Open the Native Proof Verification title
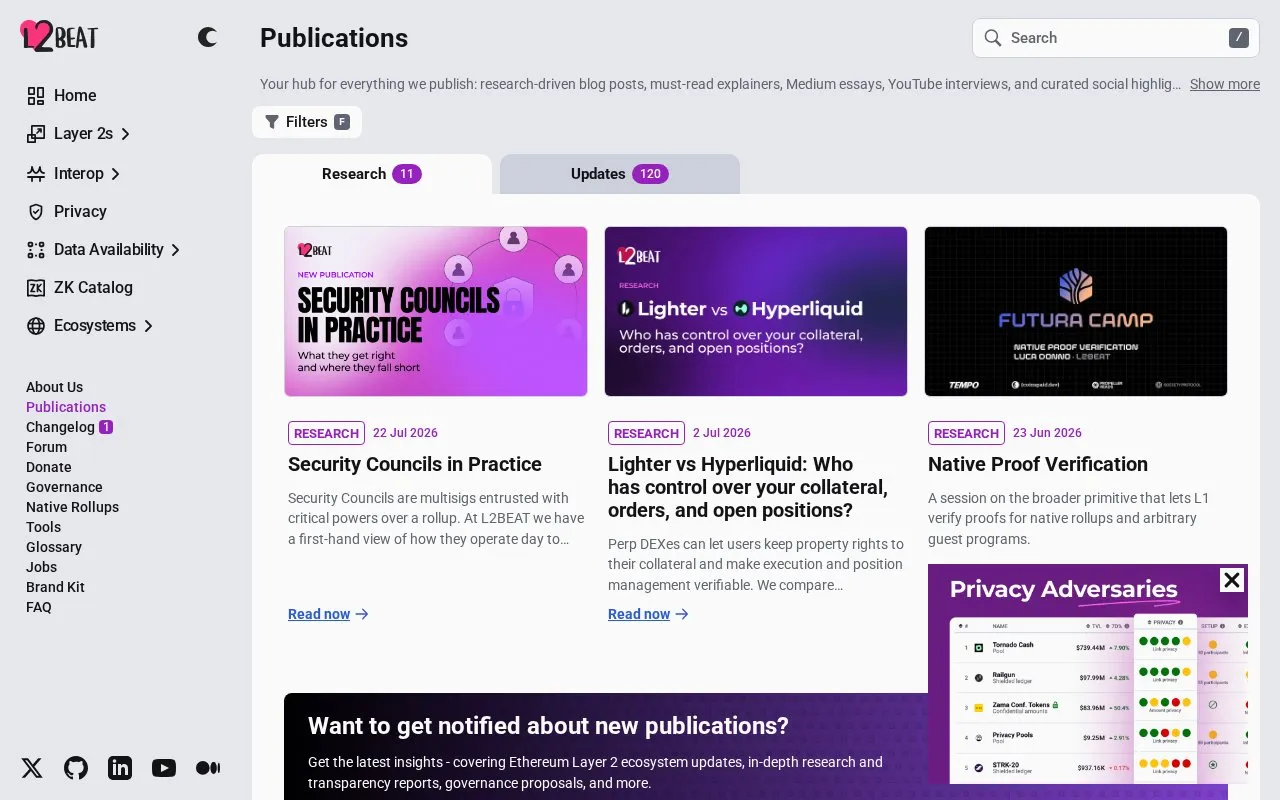The image size is (1280, 800). click(x=1038, y=464)
